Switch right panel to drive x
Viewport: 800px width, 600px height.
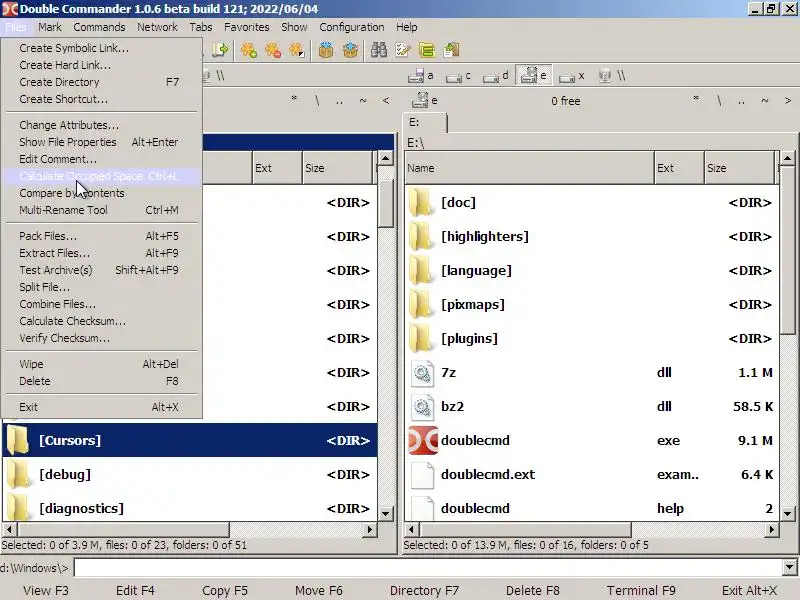(x=571, y=76)
